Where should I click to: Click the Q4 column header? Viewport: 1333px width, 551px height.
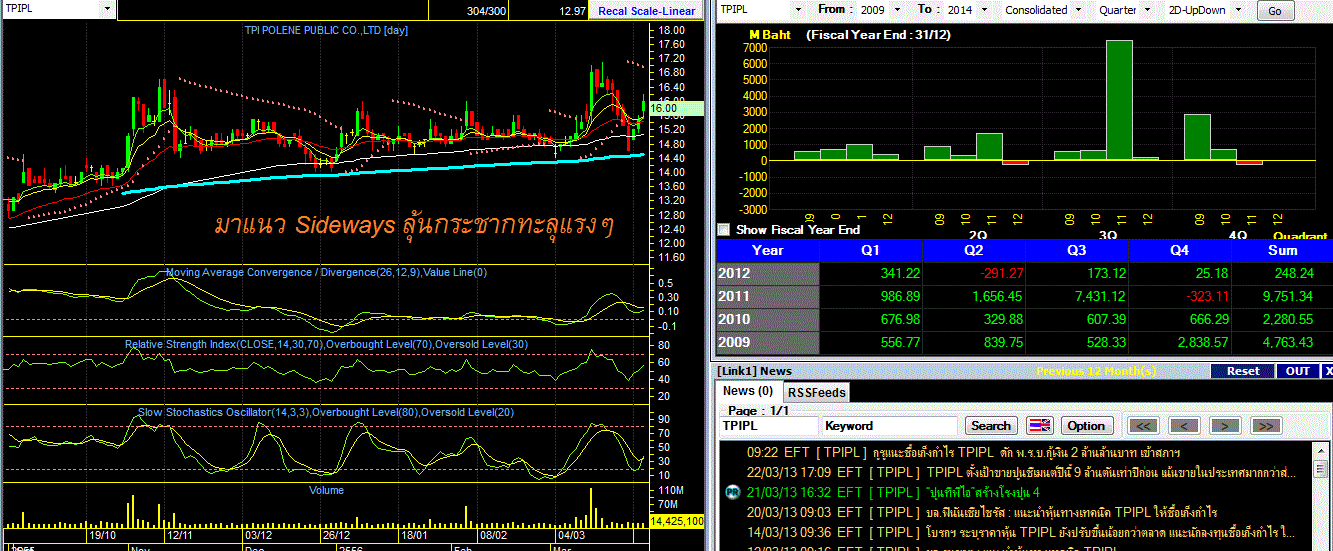pyautogui.click(x=1179, y=250)
